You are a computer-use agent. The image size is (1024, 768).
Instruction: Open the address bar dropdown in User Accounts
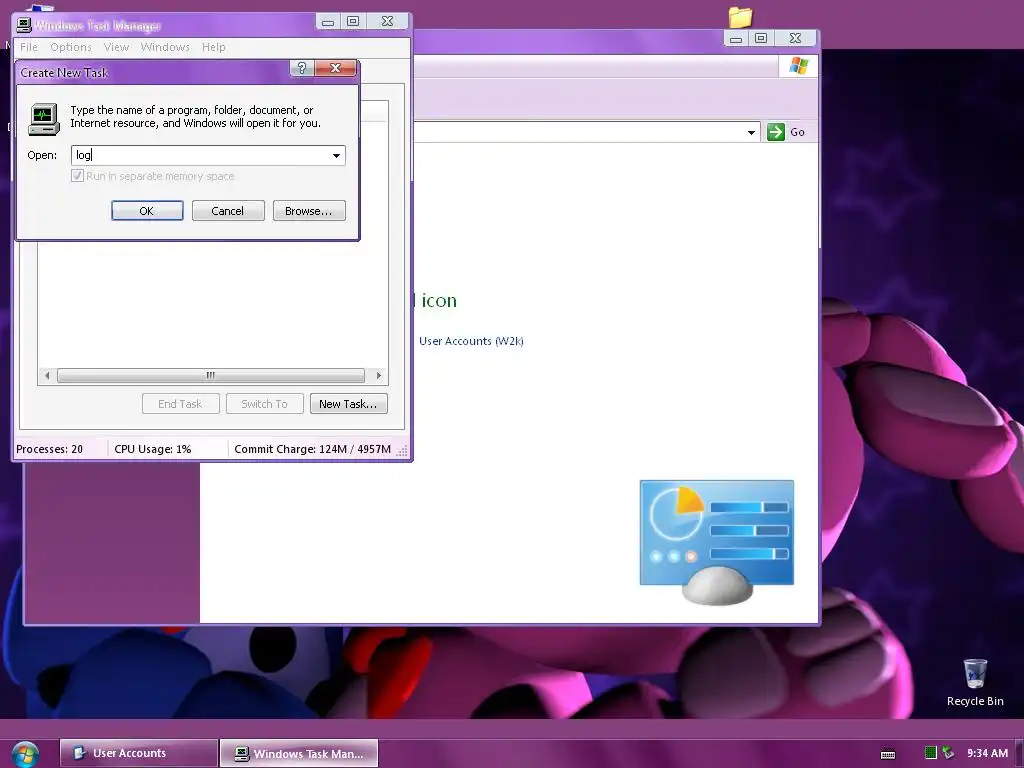pyautogui.click(x=752, y=133)
